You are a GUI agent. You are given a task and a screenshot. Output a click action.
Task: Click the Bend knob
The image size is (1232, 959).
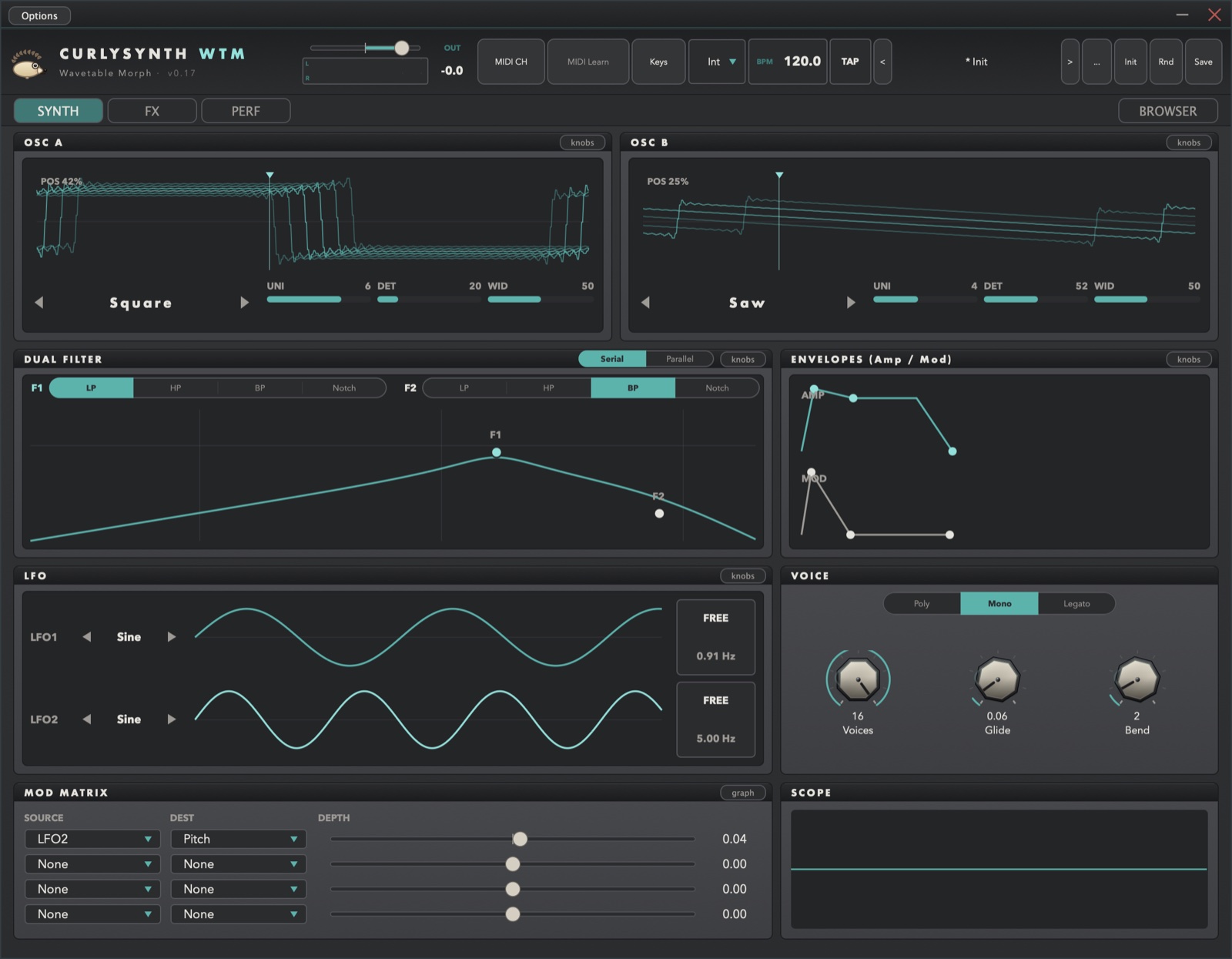tap(1137, 679)
